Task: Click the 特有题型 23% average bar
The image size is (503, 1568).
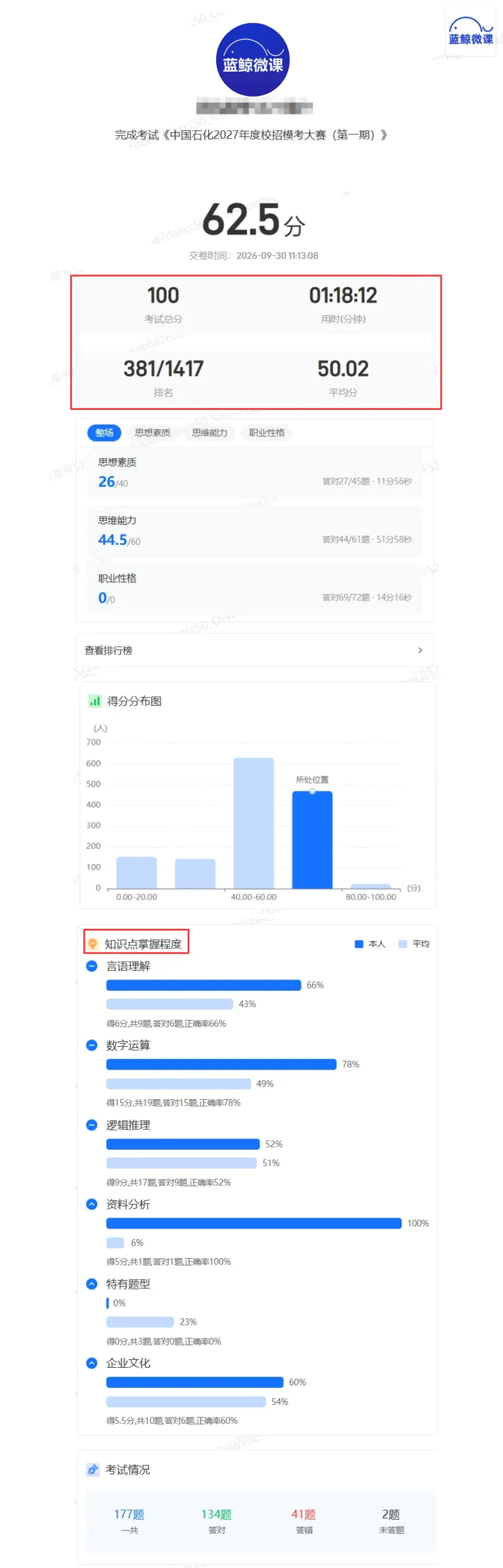Action: [140, 1321]
